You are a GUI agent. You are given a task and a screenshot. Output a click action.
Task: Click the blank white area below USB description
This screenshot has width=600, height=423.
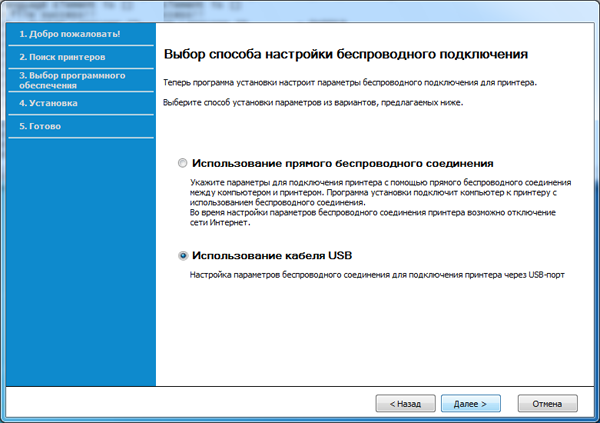point(378,330)
